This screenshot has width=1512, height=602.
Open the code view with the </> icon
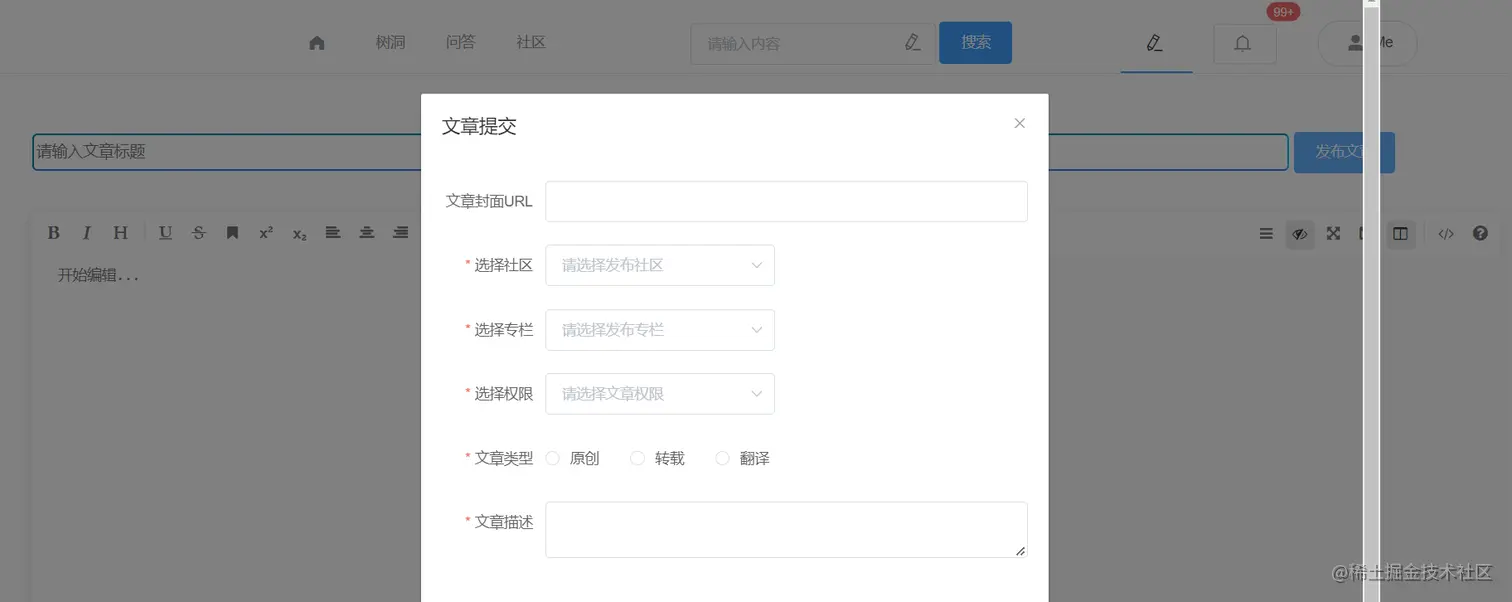coord(1445,233)
